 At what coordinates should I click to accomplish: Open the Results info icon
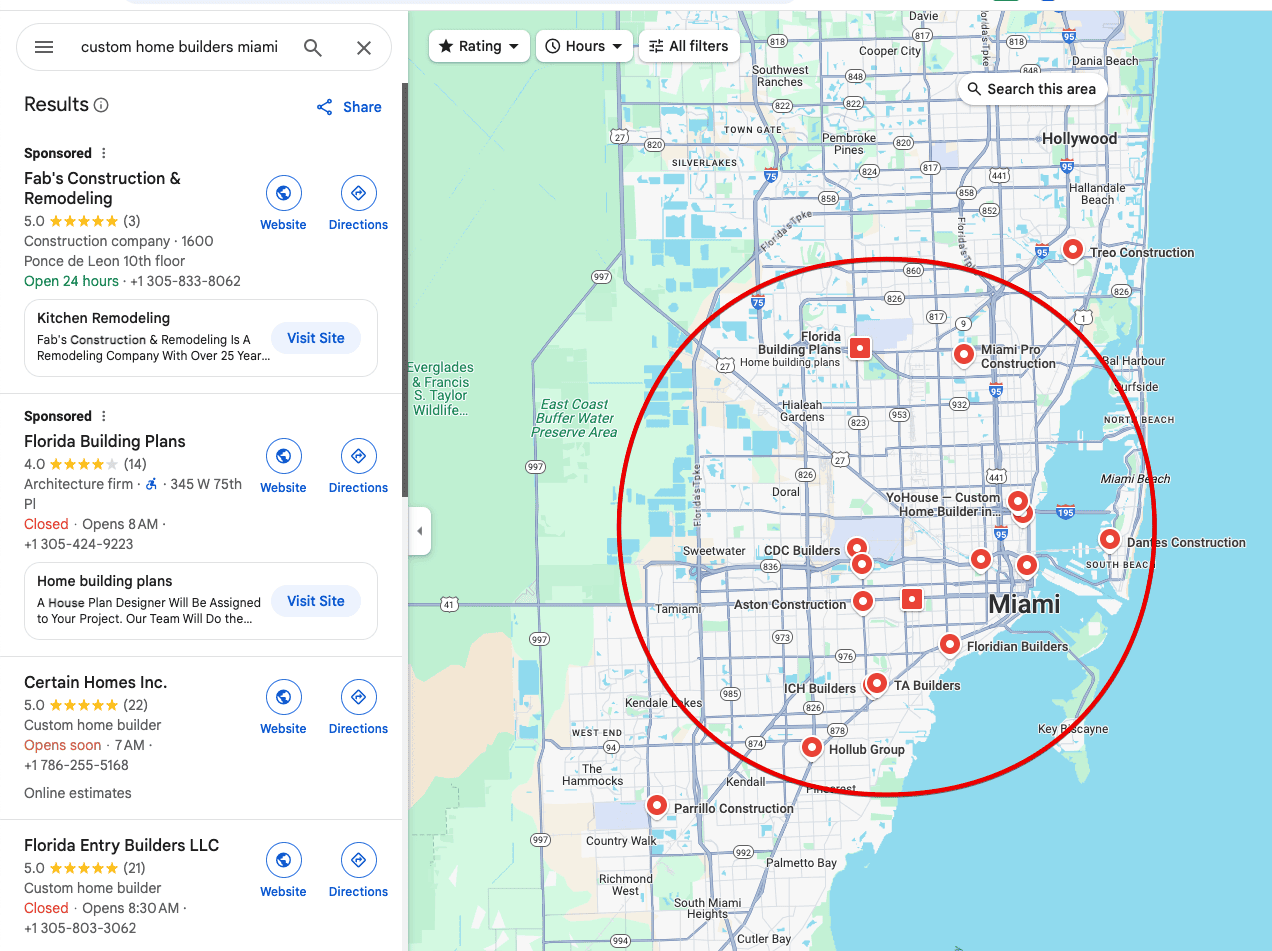coord(101,105)
